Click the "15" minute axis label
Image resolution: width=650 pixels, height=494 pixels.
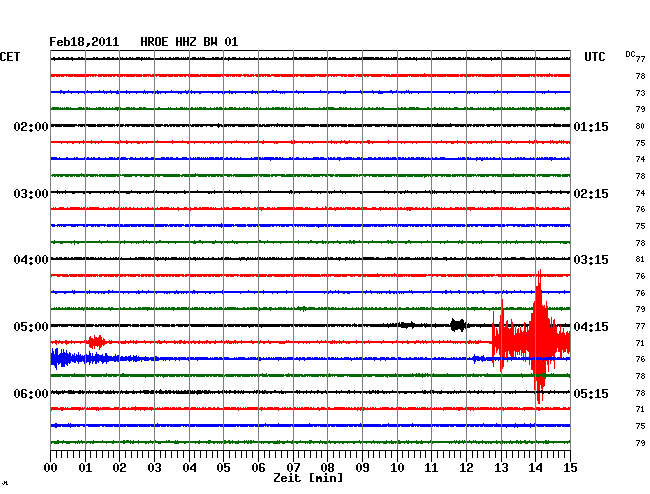pyautogui.click(x=570, y=467)
